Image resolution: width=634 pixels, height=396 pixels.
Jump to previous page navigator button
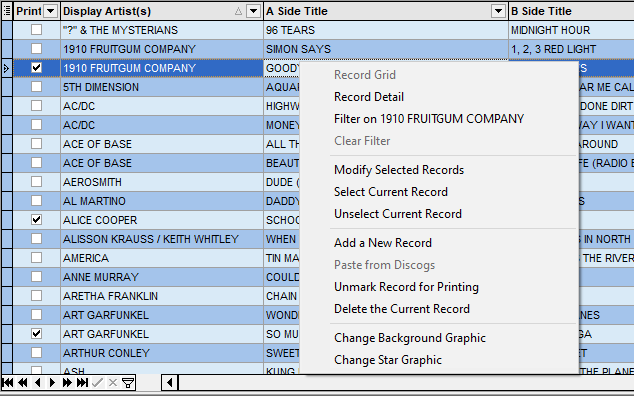(23, 383)
